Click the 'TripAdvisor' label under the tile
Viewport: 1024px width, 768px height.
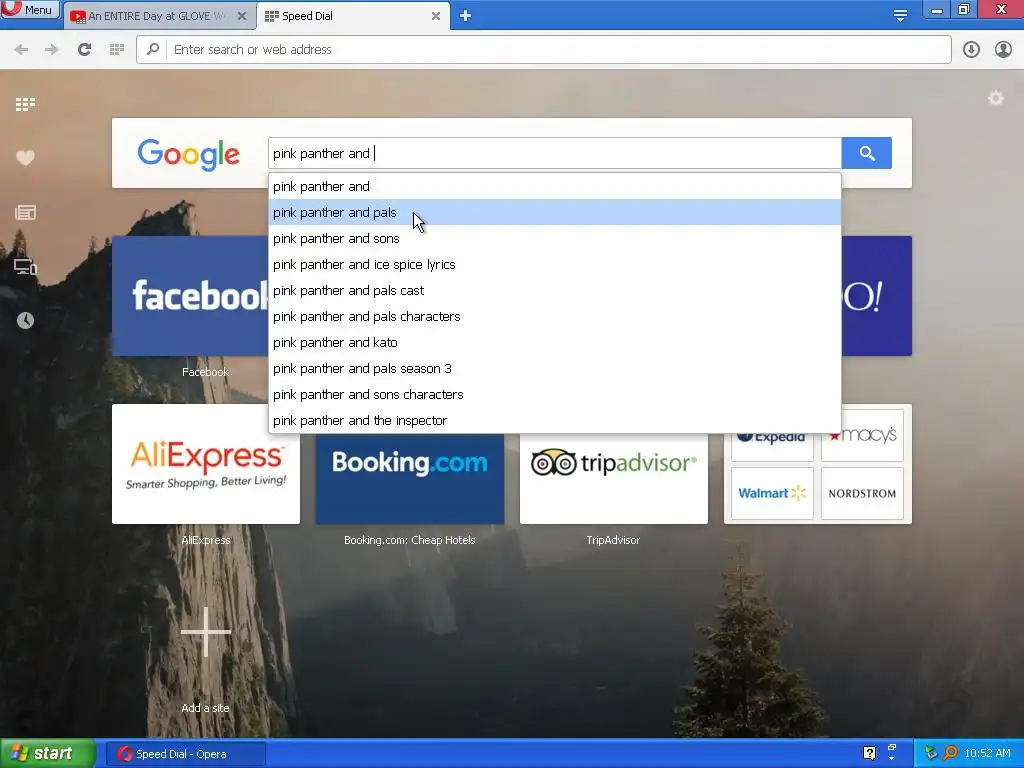click(613, 540)
